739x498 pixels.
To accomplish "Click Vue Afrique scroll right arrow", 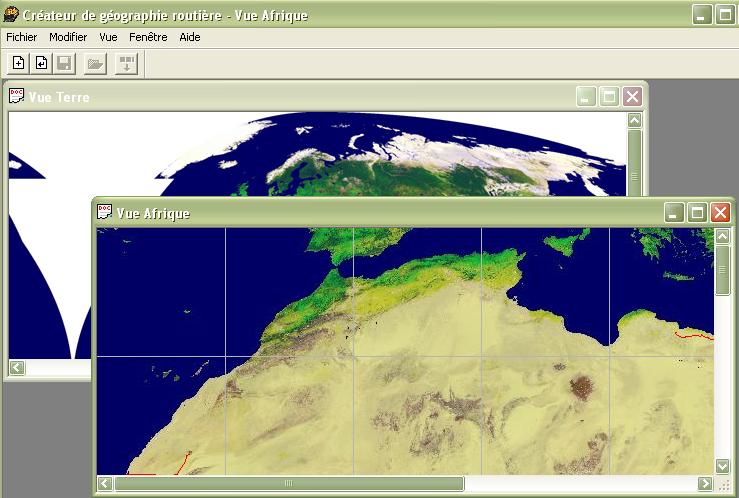I will click(x=705, y=483).
